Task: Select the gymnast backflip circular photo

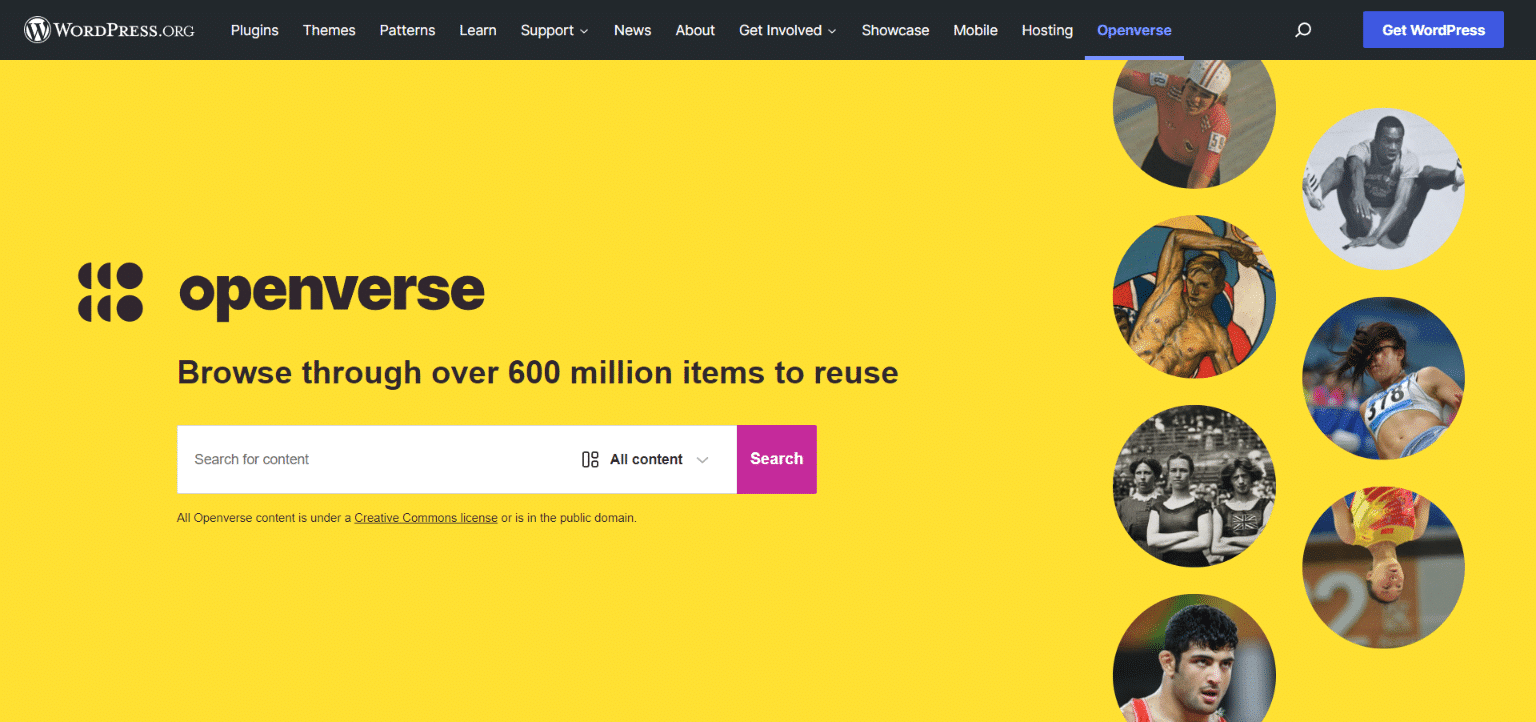Action: pyautogui.click(x=1383, y=567)
